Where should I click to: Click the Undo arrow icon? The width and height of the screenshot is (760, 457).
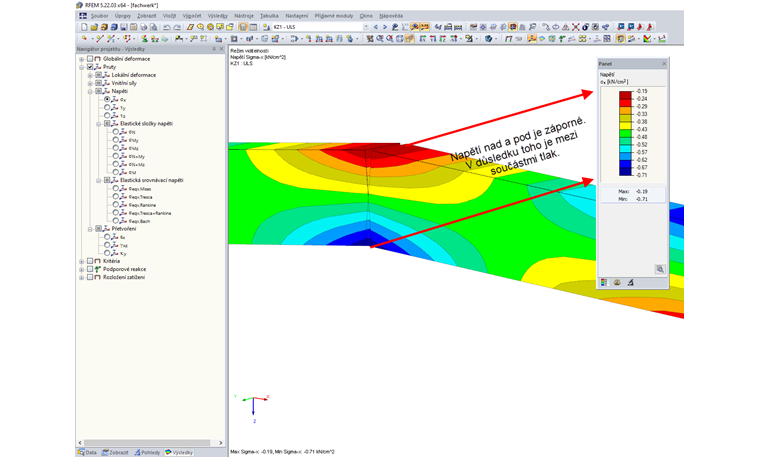[x=167, y=27]
